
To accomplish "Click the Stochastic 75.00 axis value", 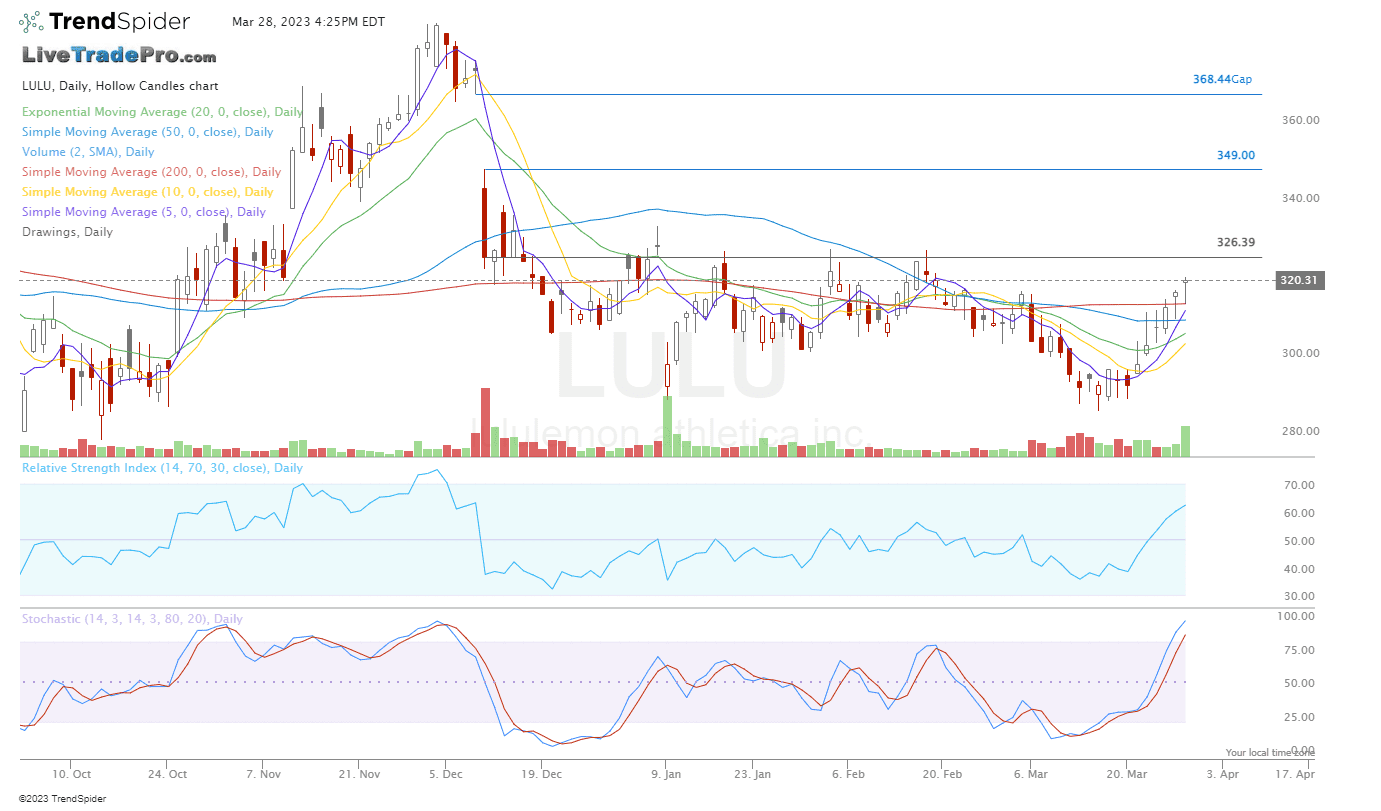I will (x=1300, y=650).
